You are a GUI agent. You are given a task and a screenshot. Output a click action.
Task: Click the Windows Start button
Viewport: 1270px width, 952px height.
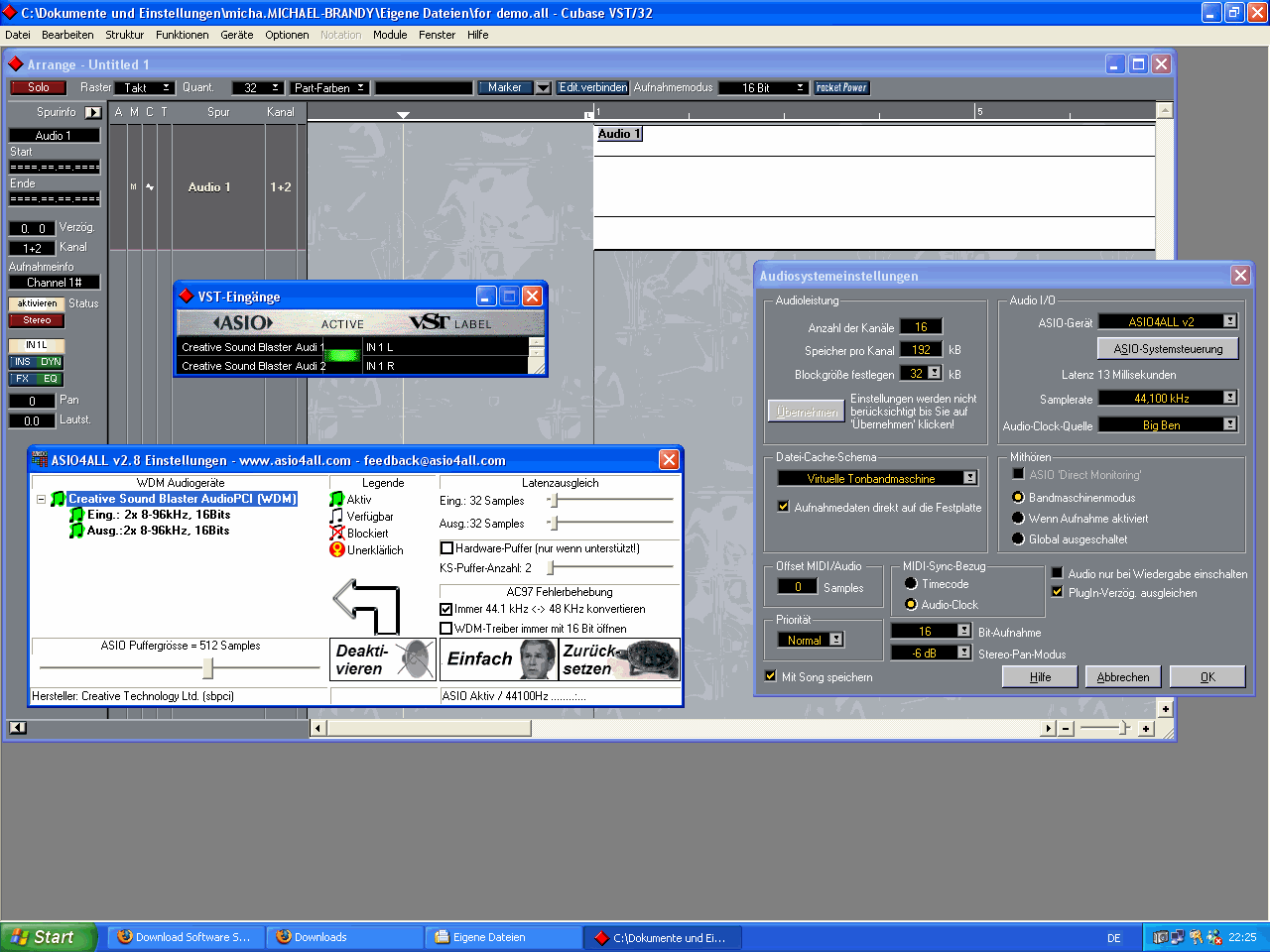tap(48, 936)
